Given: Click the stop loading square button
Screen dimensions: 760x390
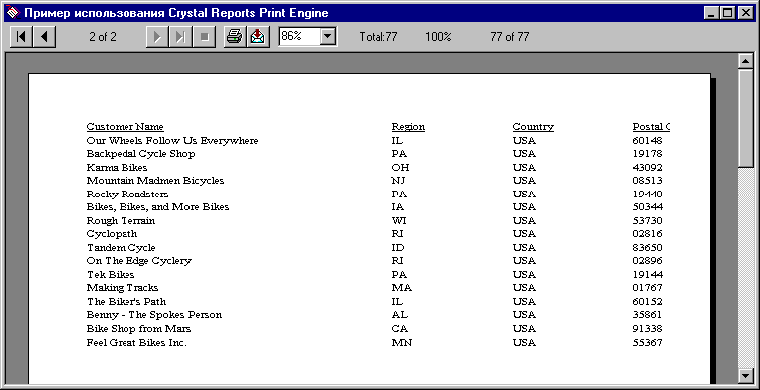Looking at the screenshot, I should click(x=204, y=37).
